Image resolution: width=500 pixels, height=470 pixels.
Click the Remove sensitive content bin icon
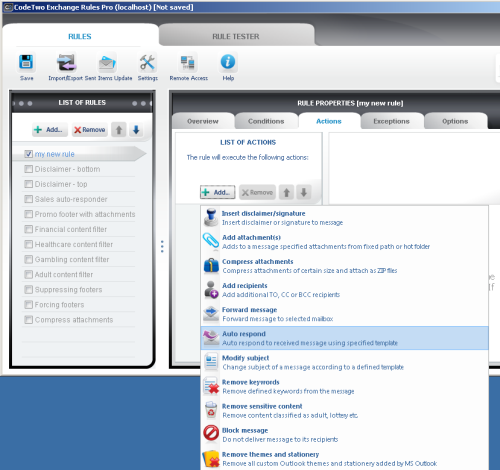click(x=211, y=410)
